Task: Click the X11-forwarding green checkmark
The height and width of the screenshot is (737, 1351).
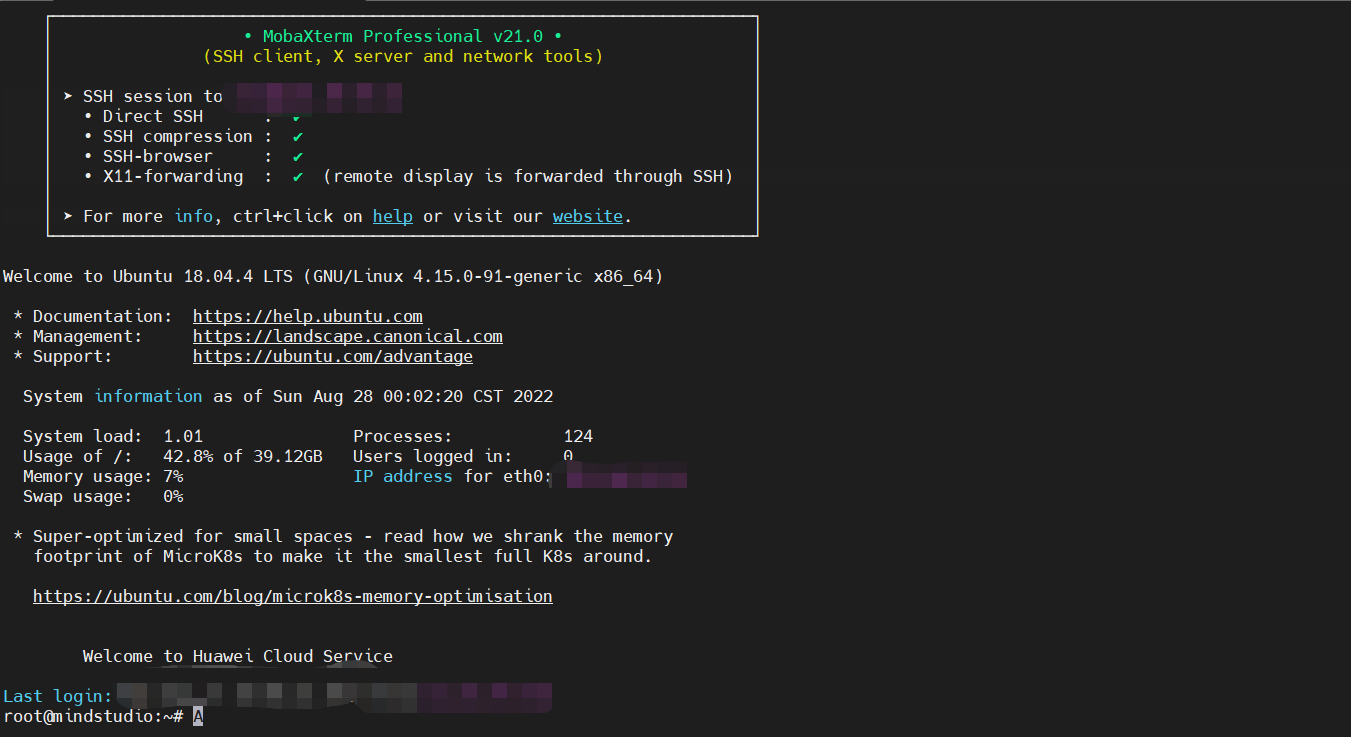Action: [297, 176]
